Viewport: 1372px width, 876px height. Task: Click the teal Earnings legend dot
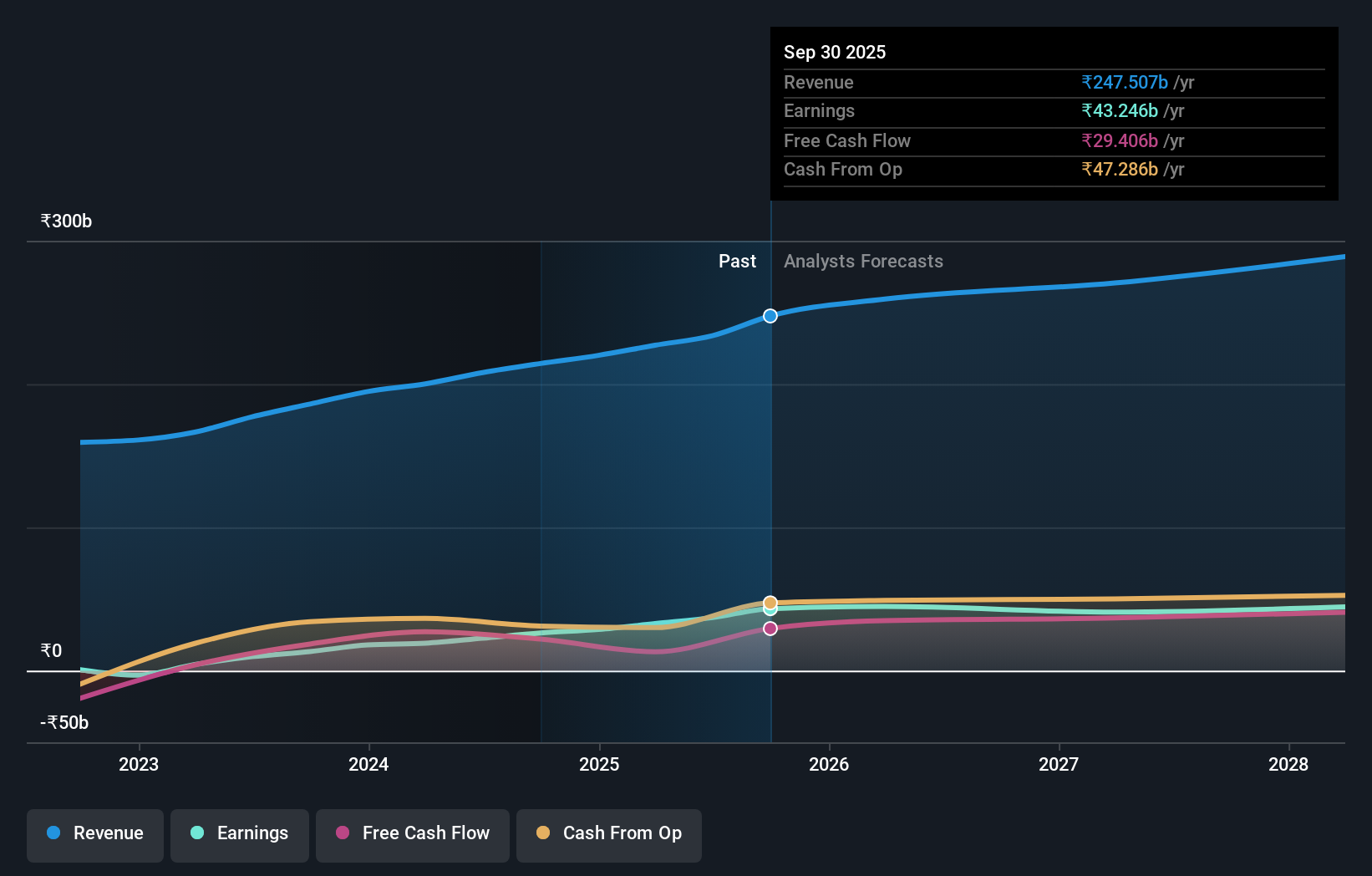click(x=196, y=833)
